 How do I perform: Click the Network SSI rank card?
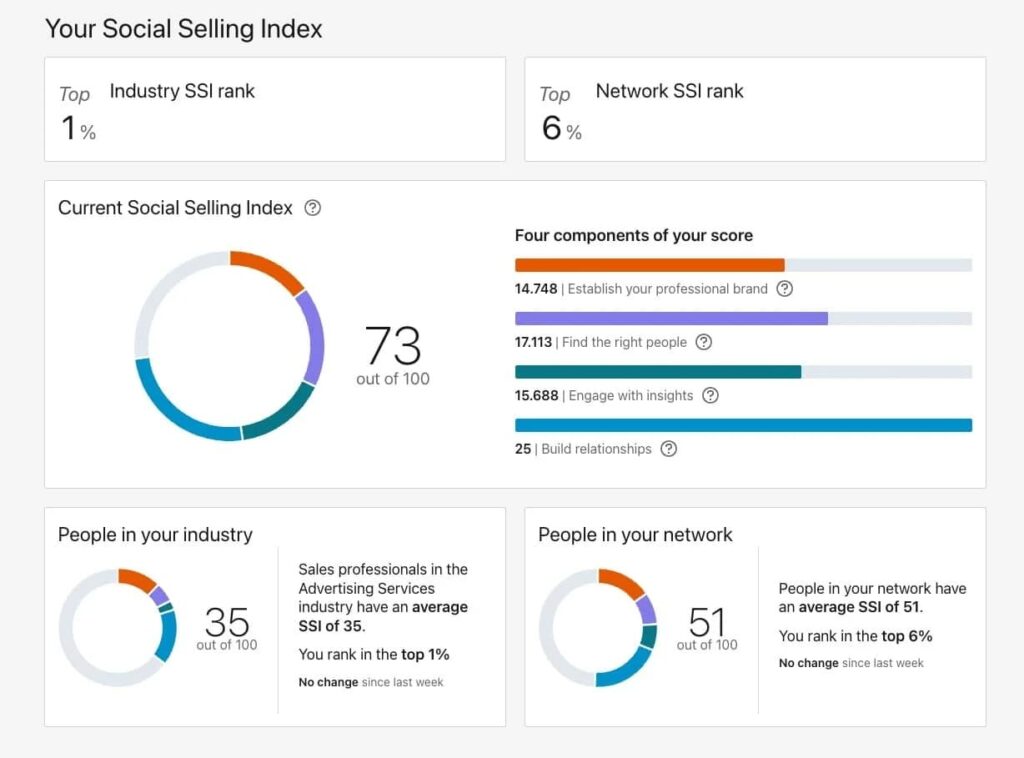(756, 110)
